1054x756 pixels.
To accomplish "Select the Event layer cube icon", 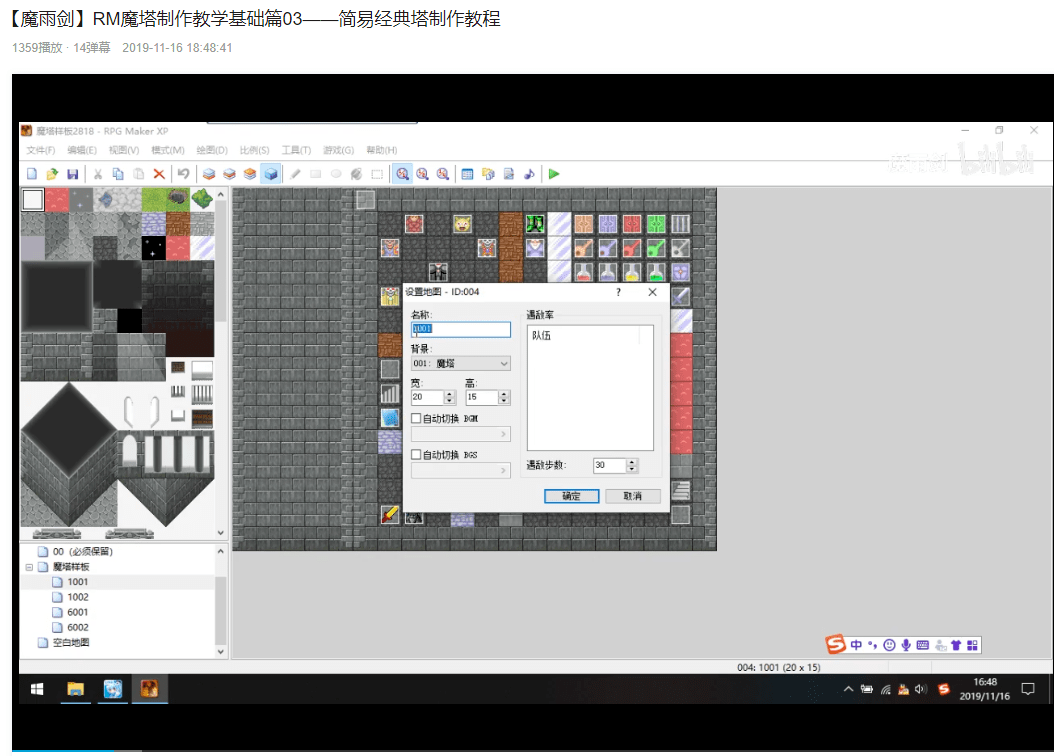I will point(271,174).
